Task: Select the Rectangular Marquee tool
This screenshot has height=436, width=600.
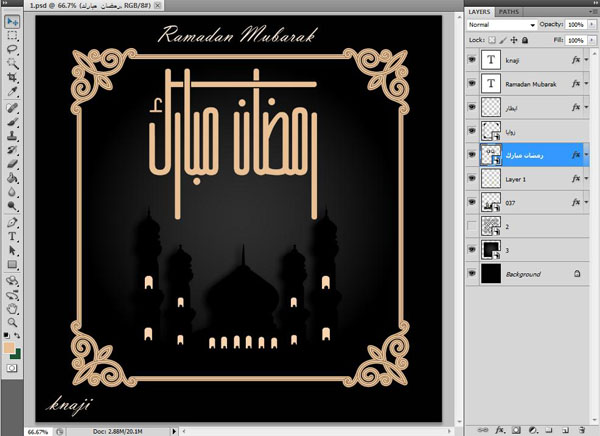Action: click(x=13, y=34)
